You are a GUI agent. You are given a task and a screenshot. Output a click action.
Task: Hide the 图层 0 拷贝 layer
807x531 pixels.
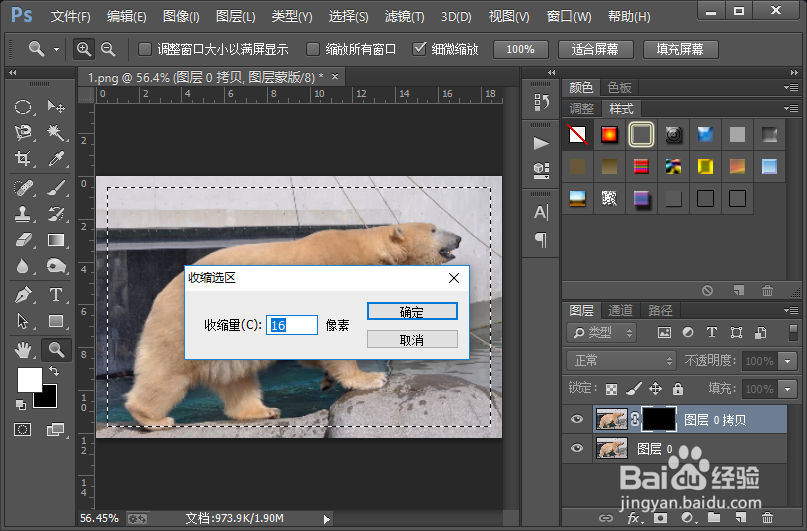pyautogui.click(x=576, y=419)
